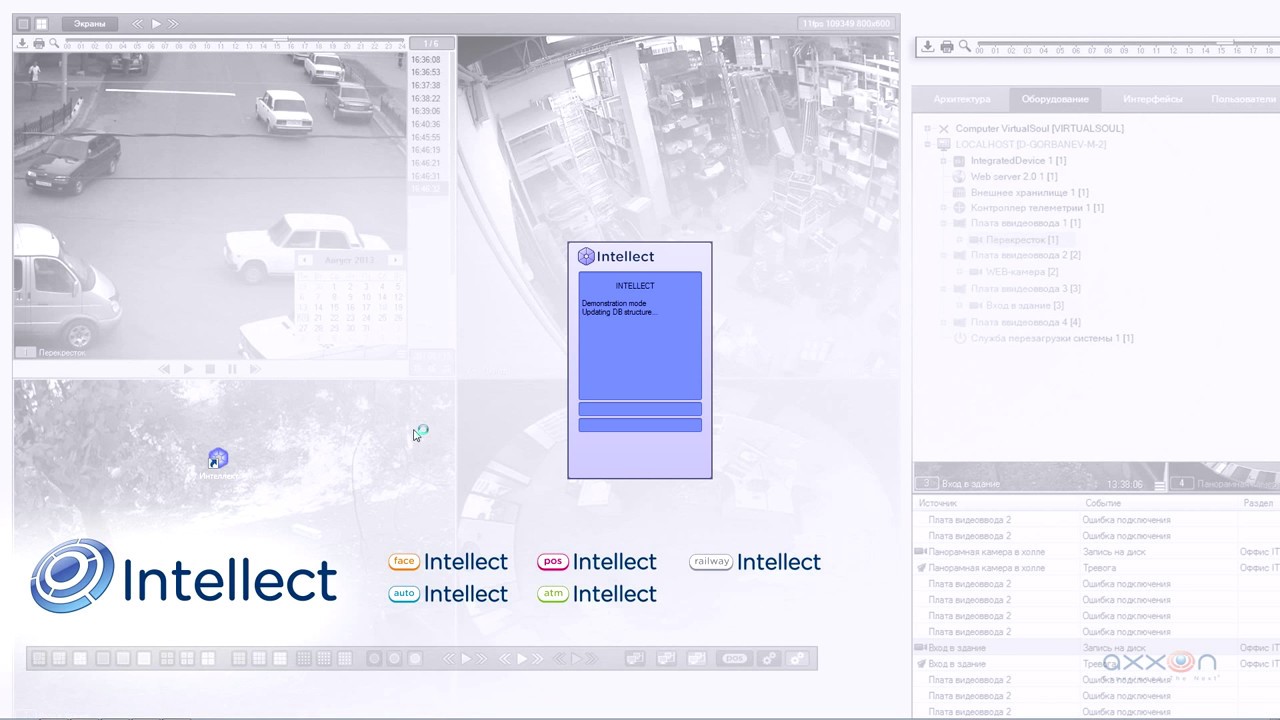The image size is (1280, 720).
Task: Click print icon in Перекресток camera toolbar
Action: (x=39, y=44)
